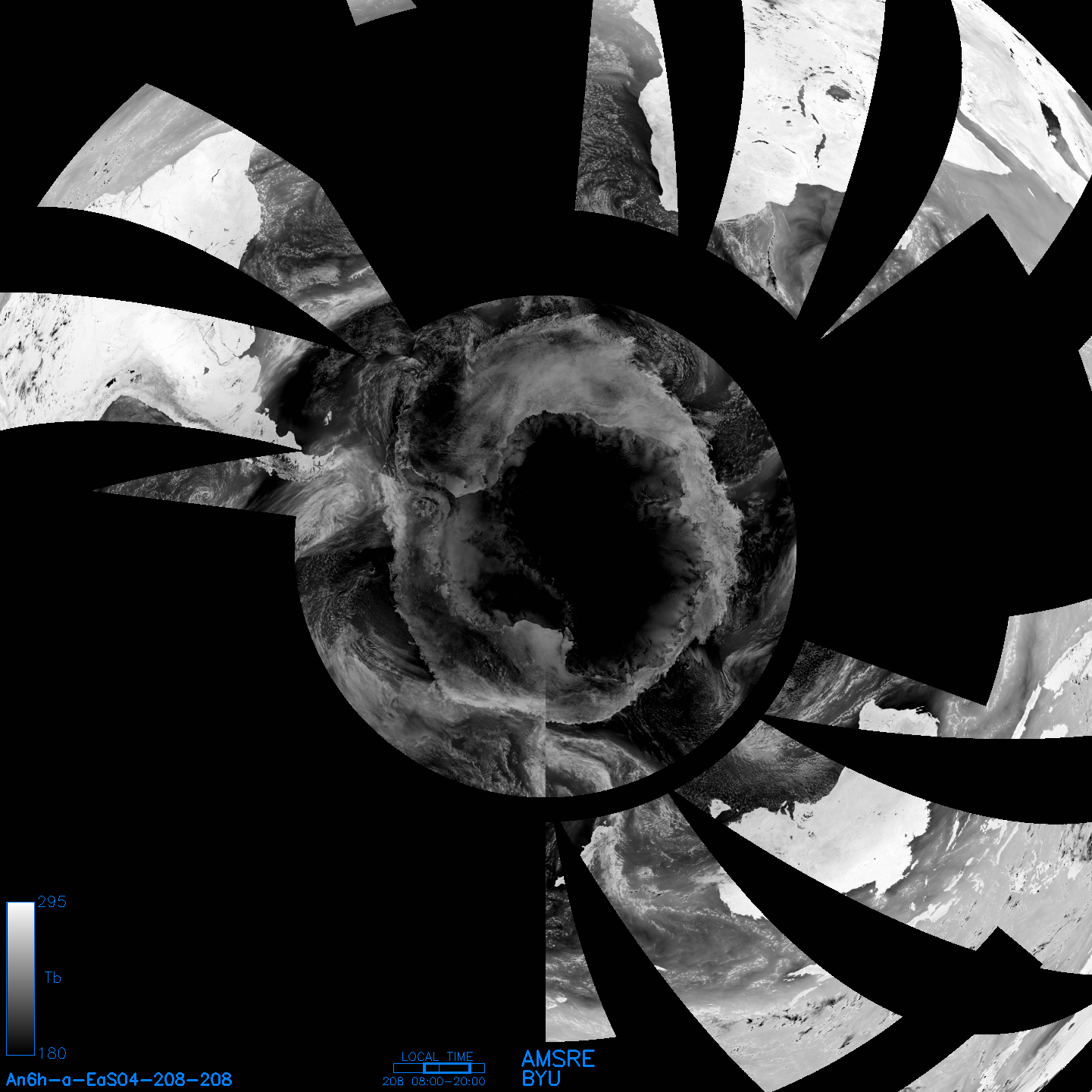
Task: Click the '208 08:00-20:00' time text
Action: click(x=434, y=1081)
